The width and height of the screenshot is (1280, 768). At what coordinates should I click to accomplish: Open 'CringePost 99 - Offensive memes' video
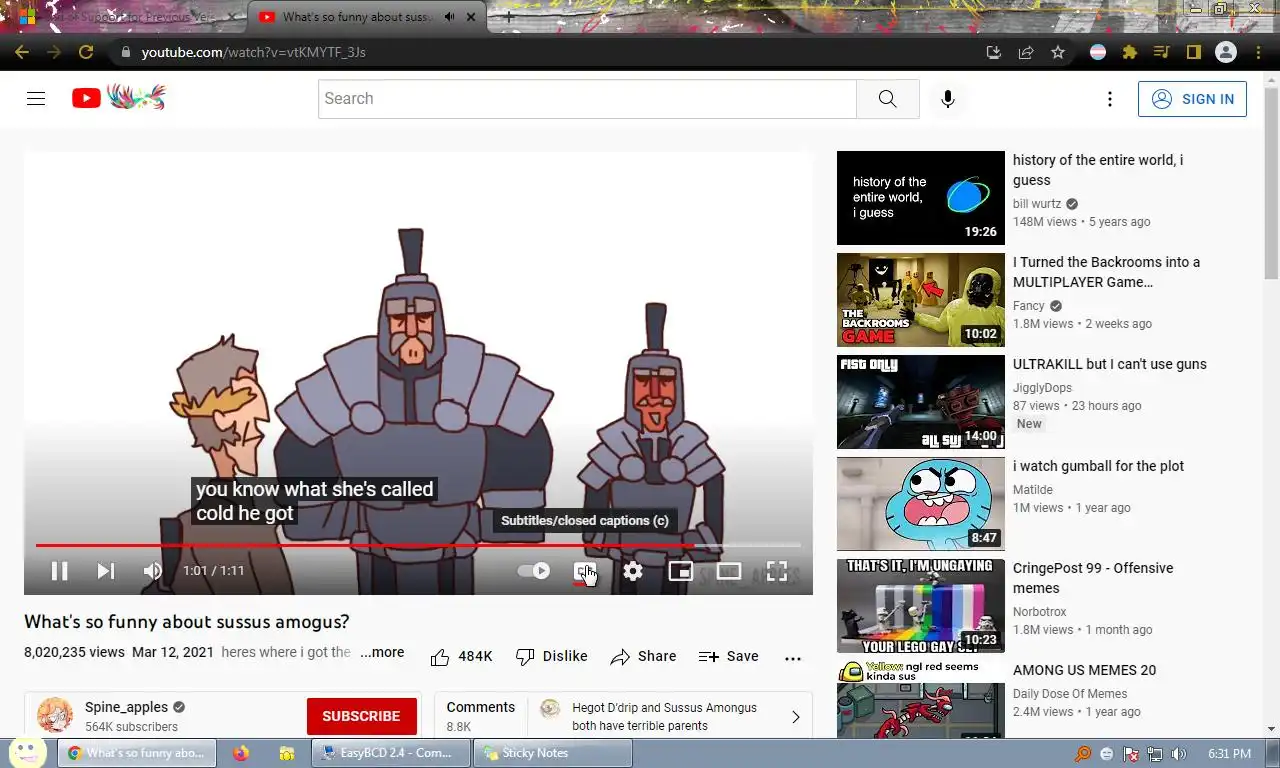(x=1092, y=578)
